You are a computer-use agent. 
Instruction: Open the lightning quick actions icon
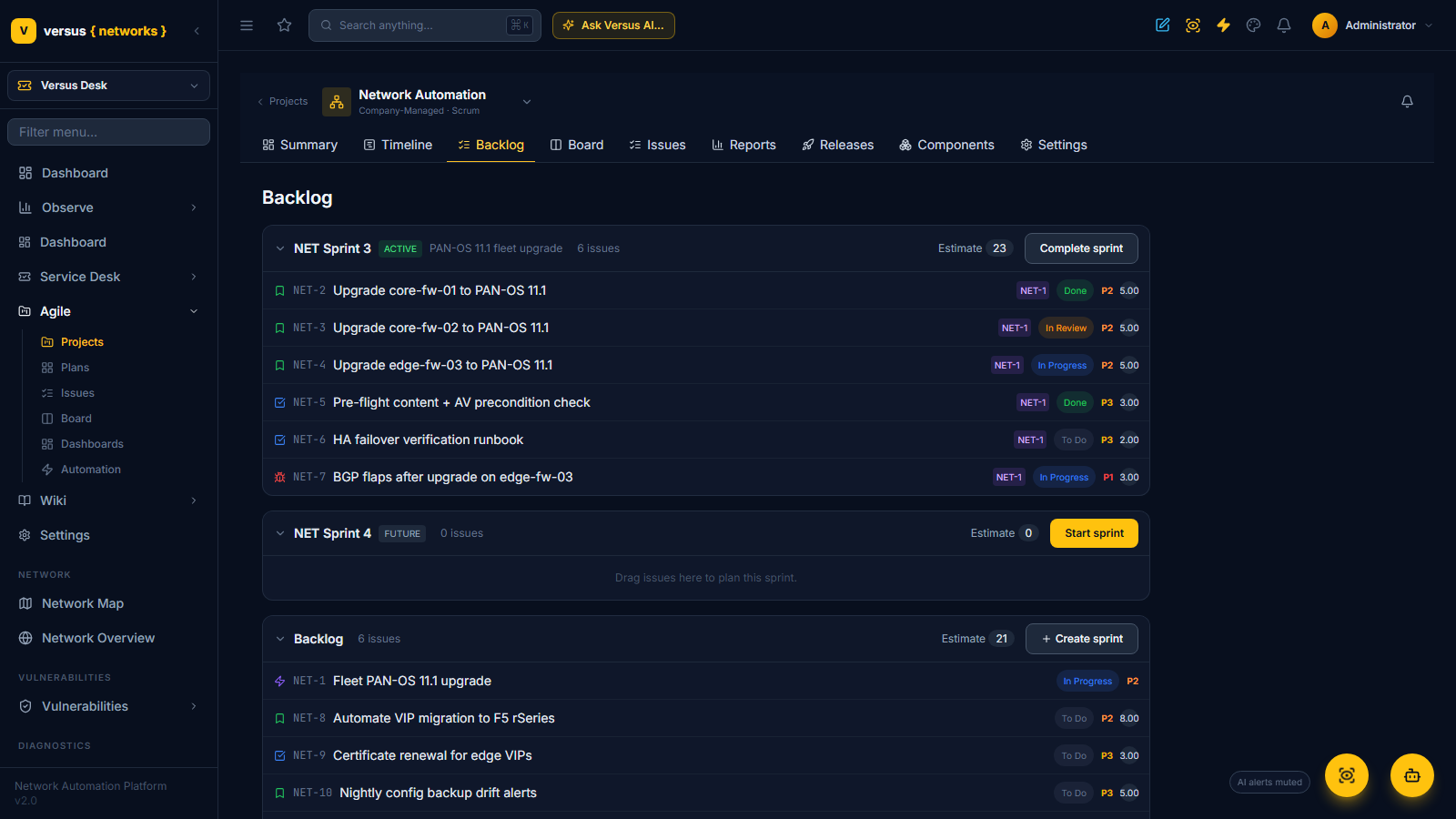[x=1223, y=25]
